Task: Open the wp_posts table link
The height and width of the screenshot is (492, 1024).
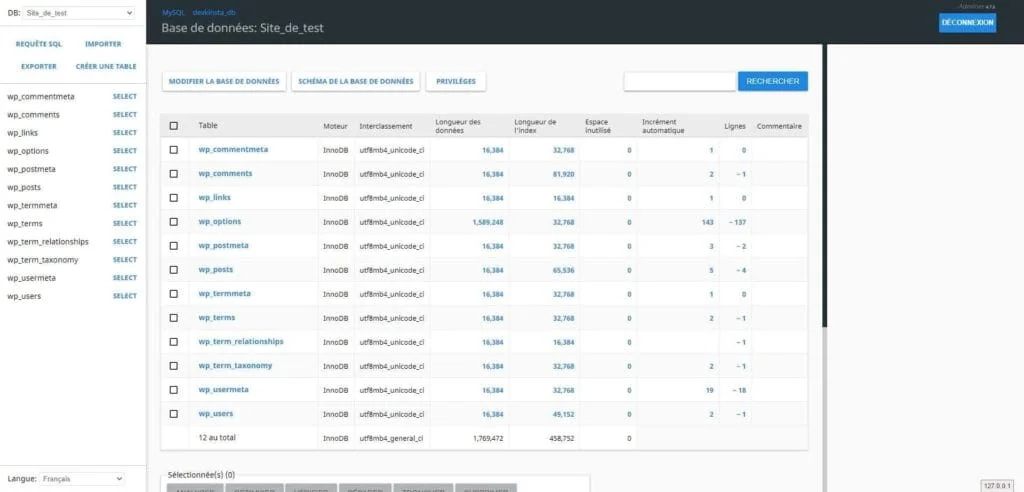Action: [215, 269]
